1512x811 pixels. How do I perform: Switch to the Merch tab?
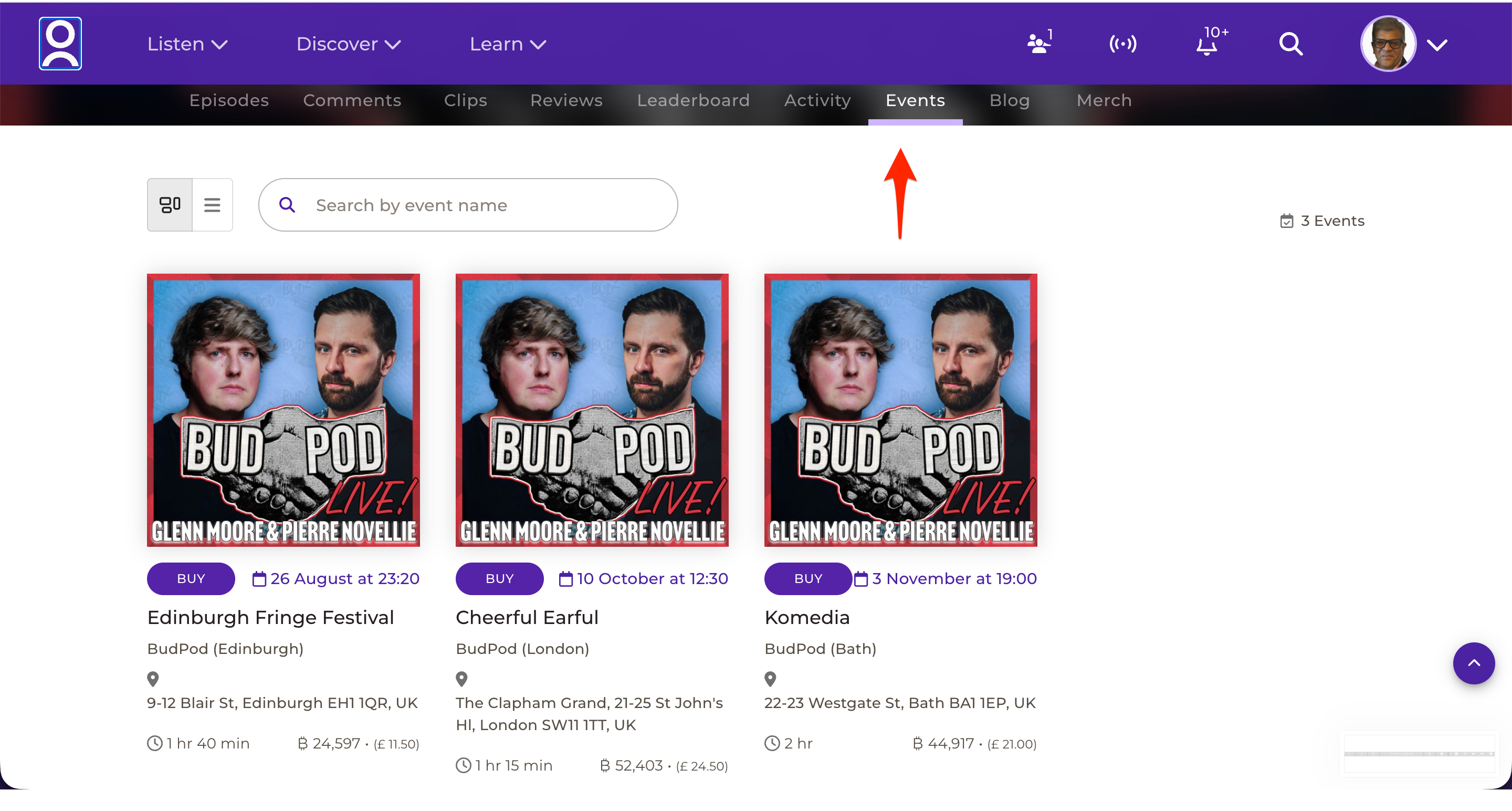(1104, 100)
